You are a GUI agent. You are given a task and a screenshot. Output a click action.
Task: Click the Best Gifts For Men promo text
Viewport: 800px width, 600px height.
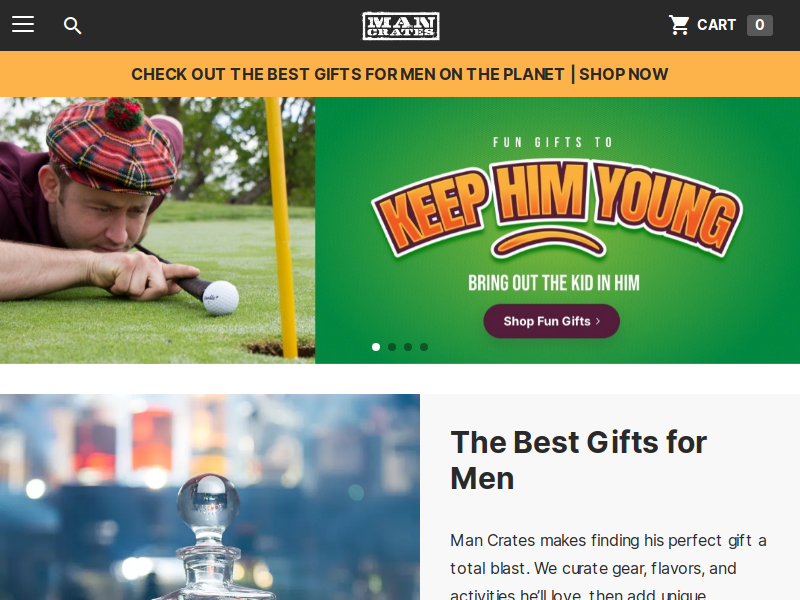[x=347, y=74]
